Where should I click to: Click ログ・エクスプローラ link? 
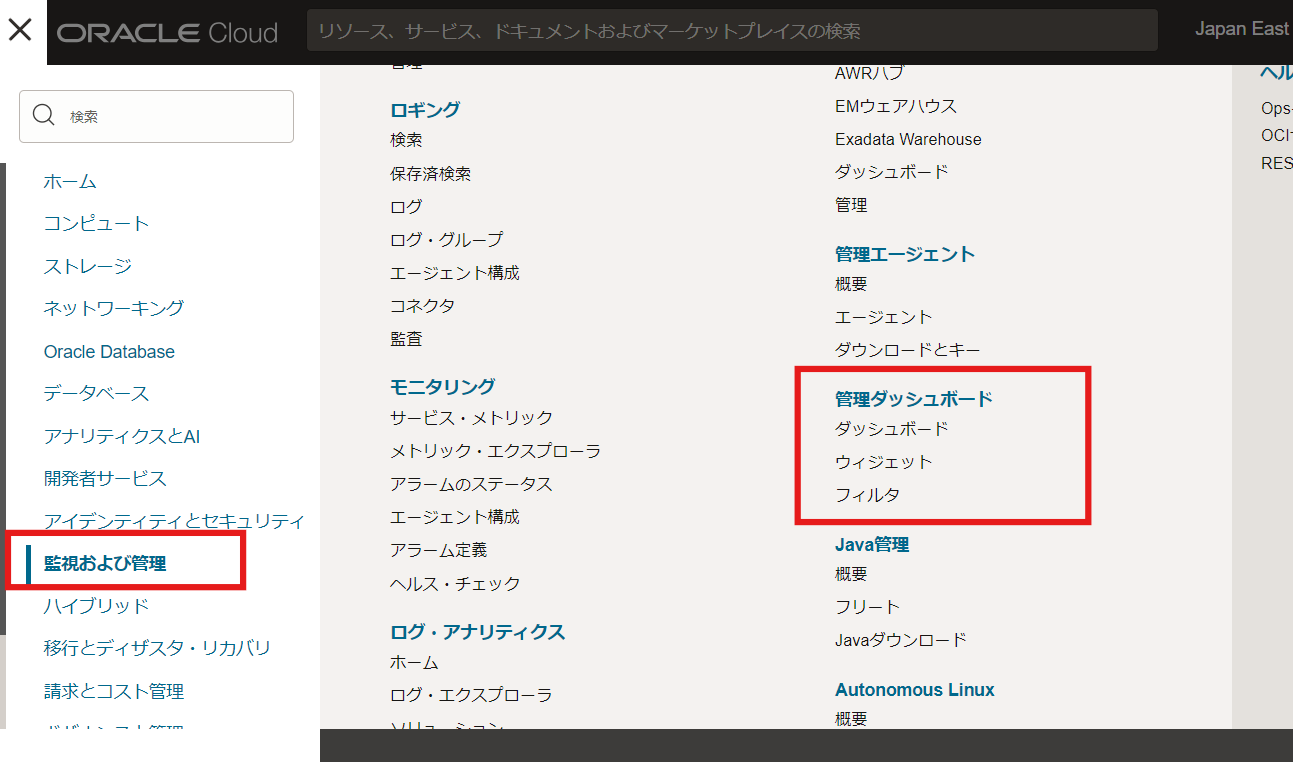(471, 695)
